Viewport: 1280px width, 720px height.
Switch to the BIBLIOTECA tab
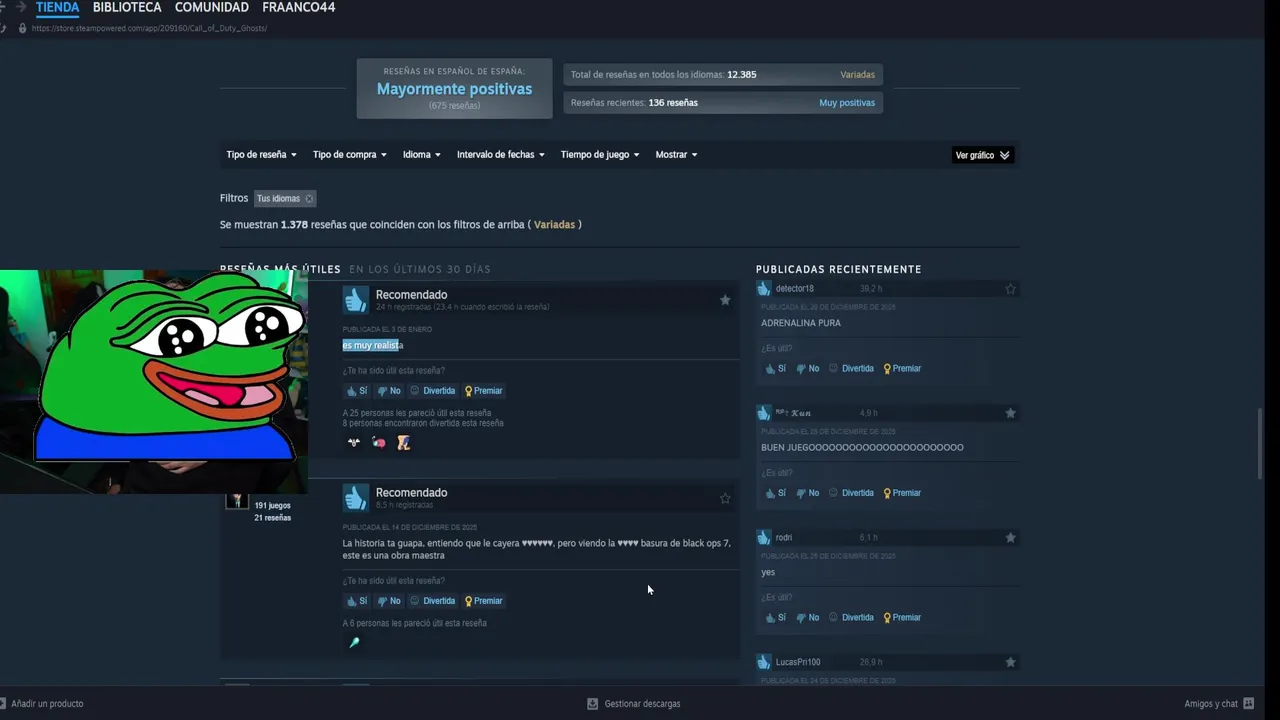coord(127,7)
